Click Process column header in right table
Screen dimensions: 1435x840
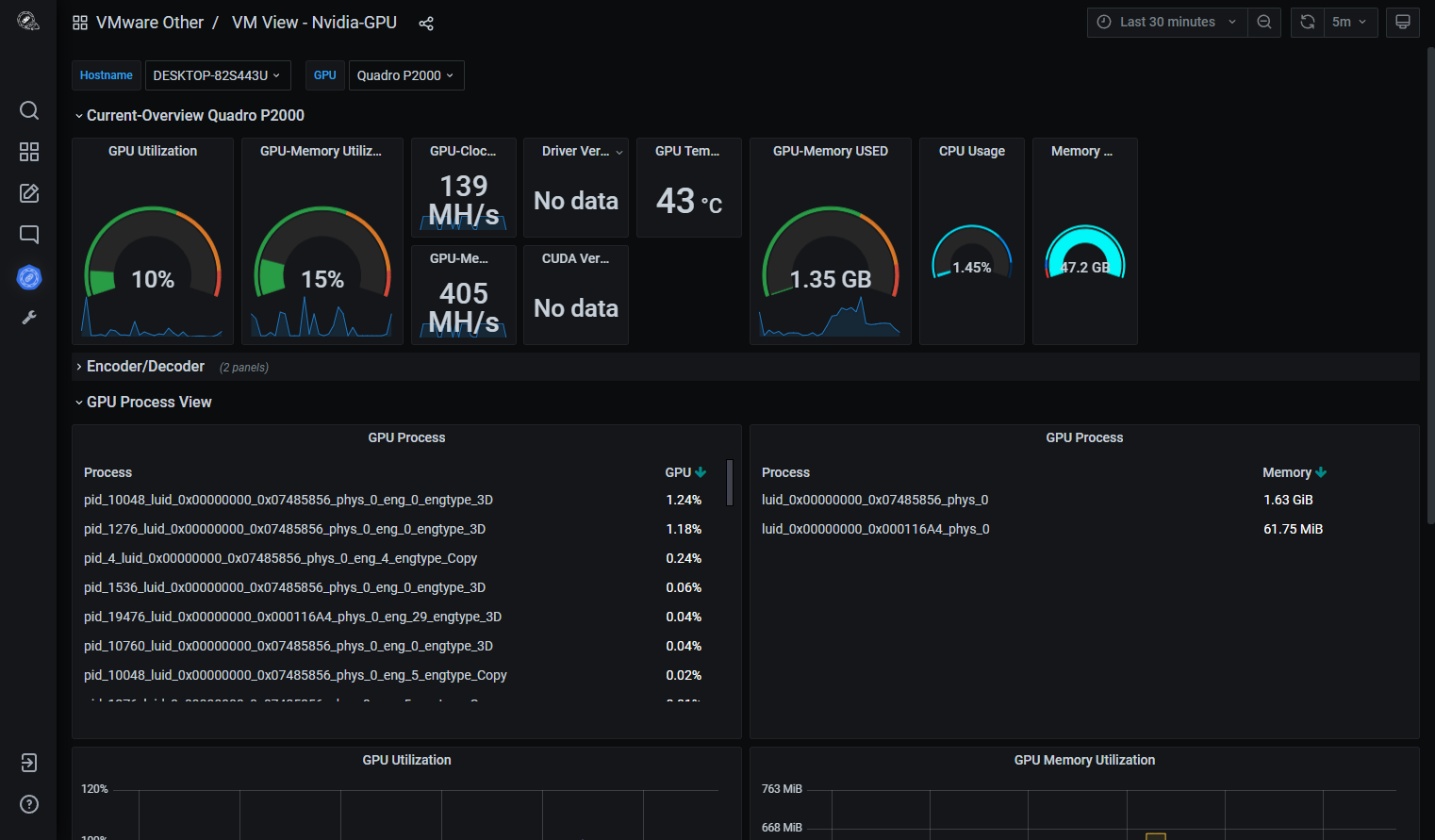(786, 472)
